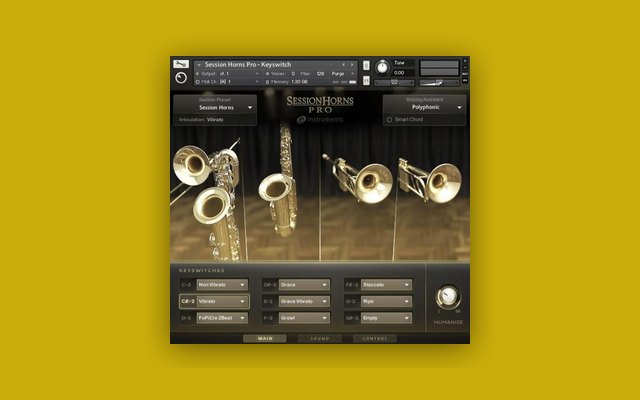This screenshot has width=640, height=400.
Task: Mute the instrument with the M button
Action: [366, 80]
